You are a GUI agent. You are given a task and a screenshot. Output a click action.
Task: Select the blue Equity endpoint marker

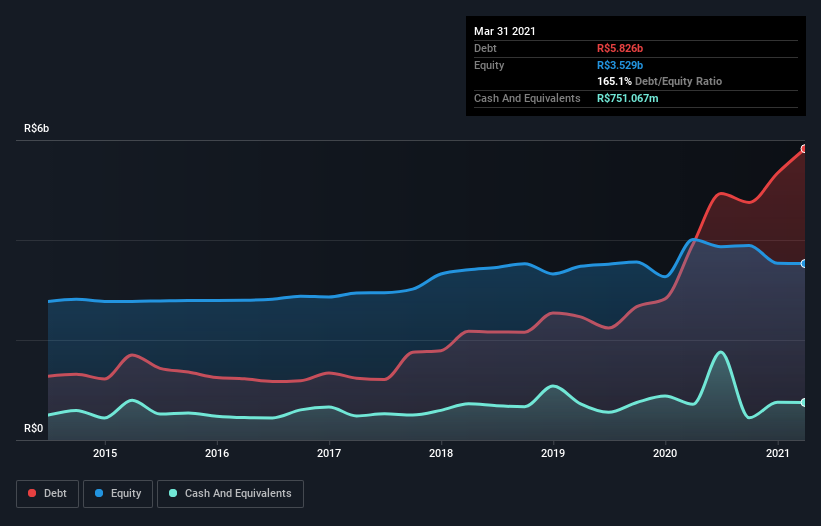(x=804, y=264)
